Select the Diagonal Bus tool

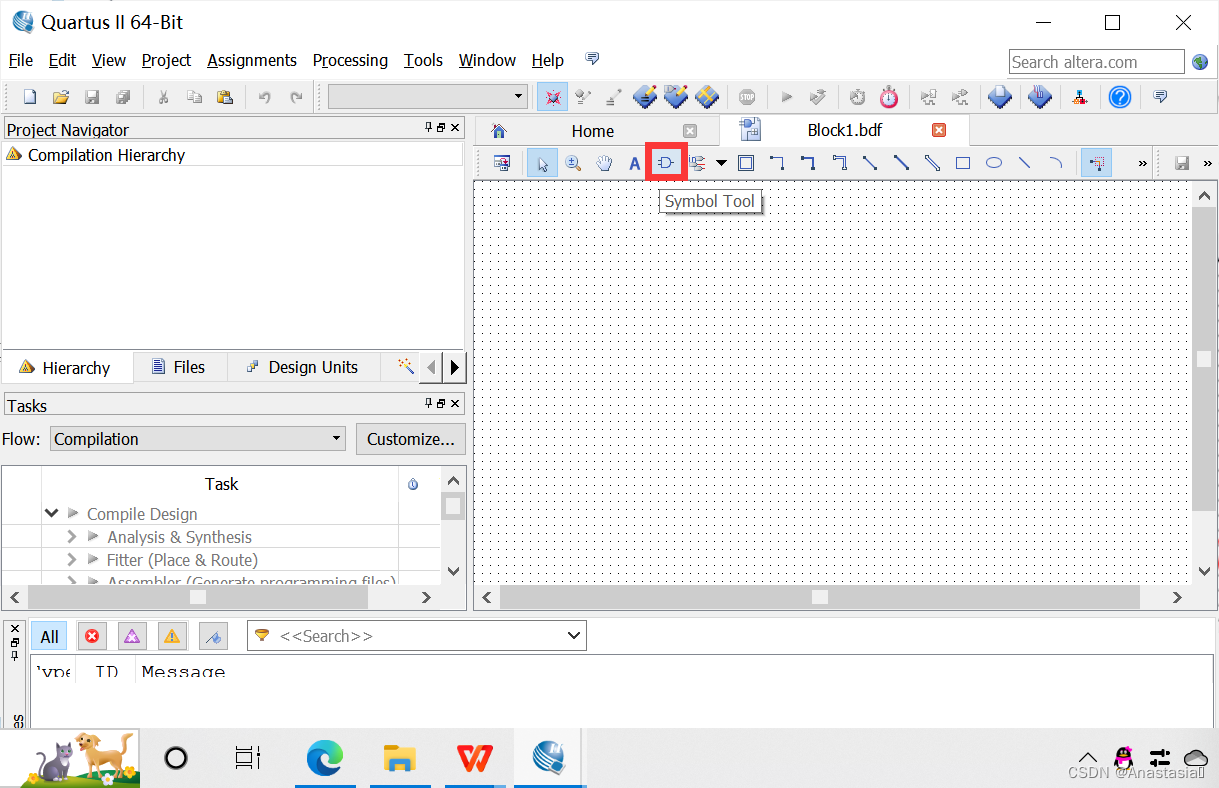click(x=901, y=163)
